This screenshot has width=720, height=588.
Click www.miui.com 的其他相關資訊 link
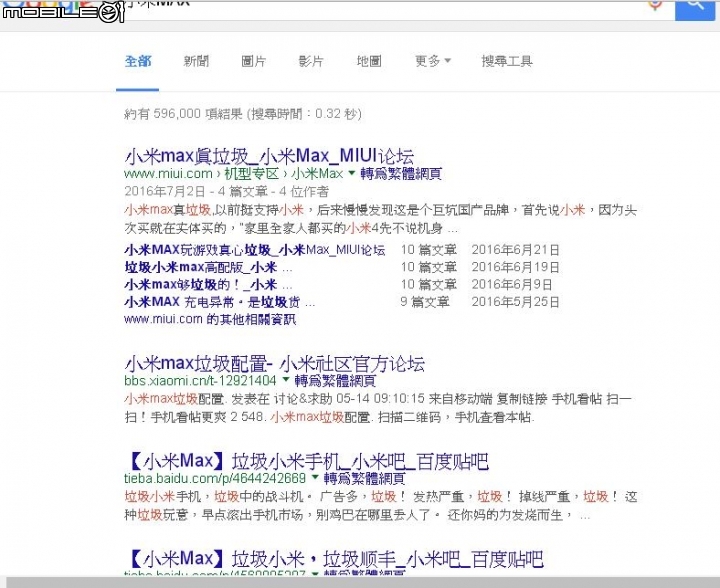click(210, 319)
